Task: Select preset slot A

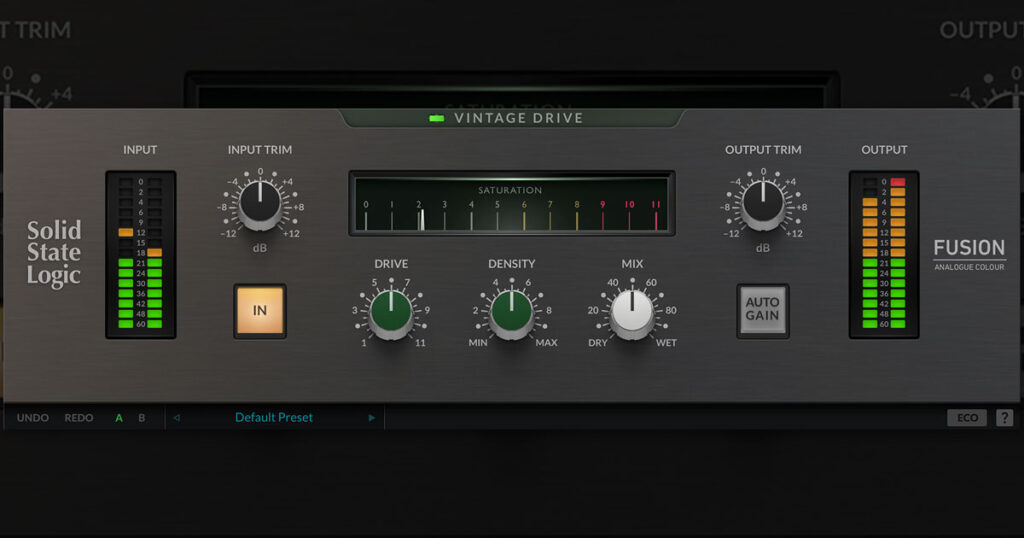Action: pos(119,418)
